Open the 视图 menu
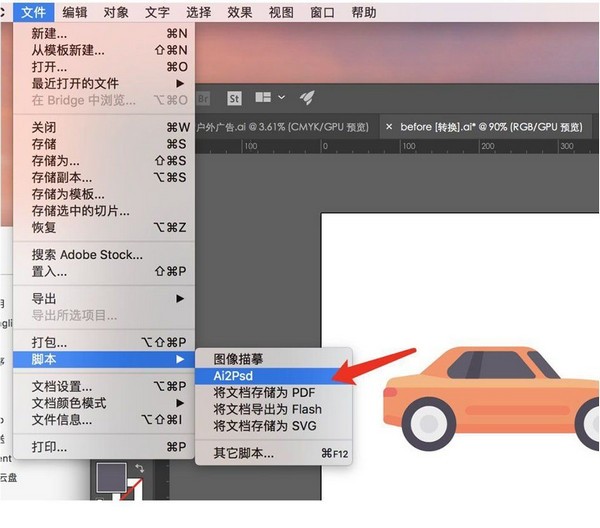The width and height of the screenshot is (600, 528). click(281, 12)
